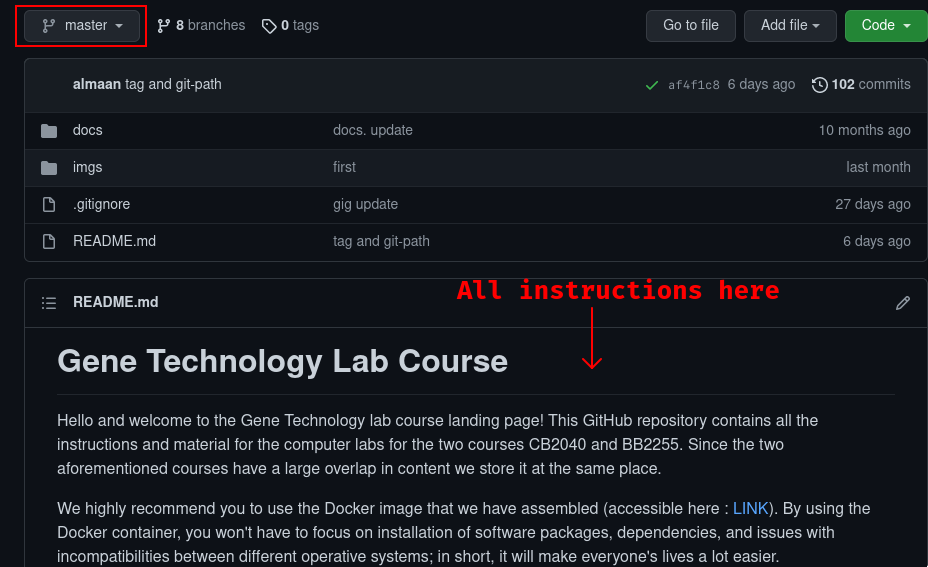This screenshot has height=567, width=928.
Task: Open the master branch dropdown
Action: pyautogui.click(x=83, y=26)
